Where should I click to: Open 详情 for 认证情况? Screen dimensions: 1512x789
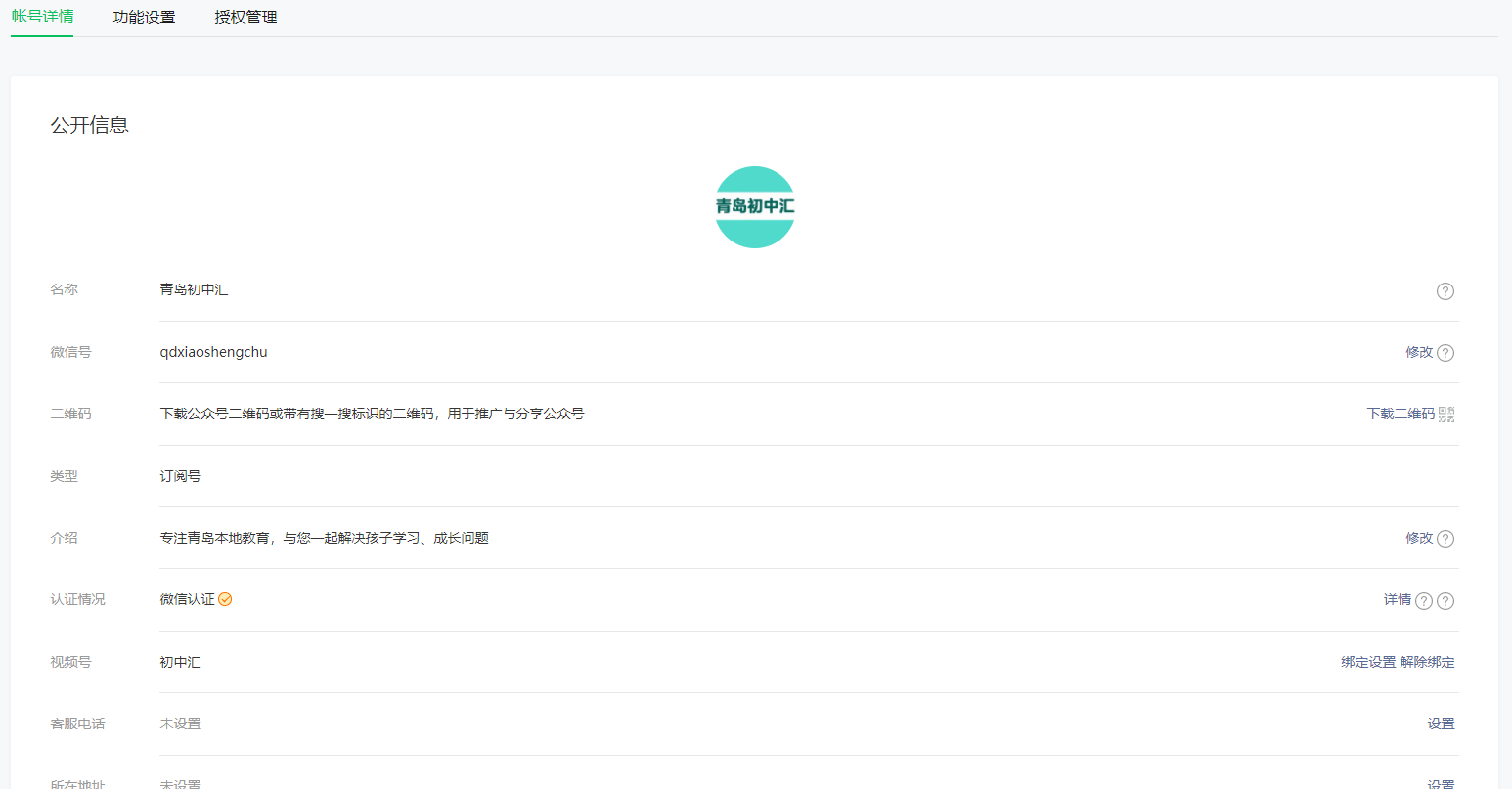[x=1398, y=599]
